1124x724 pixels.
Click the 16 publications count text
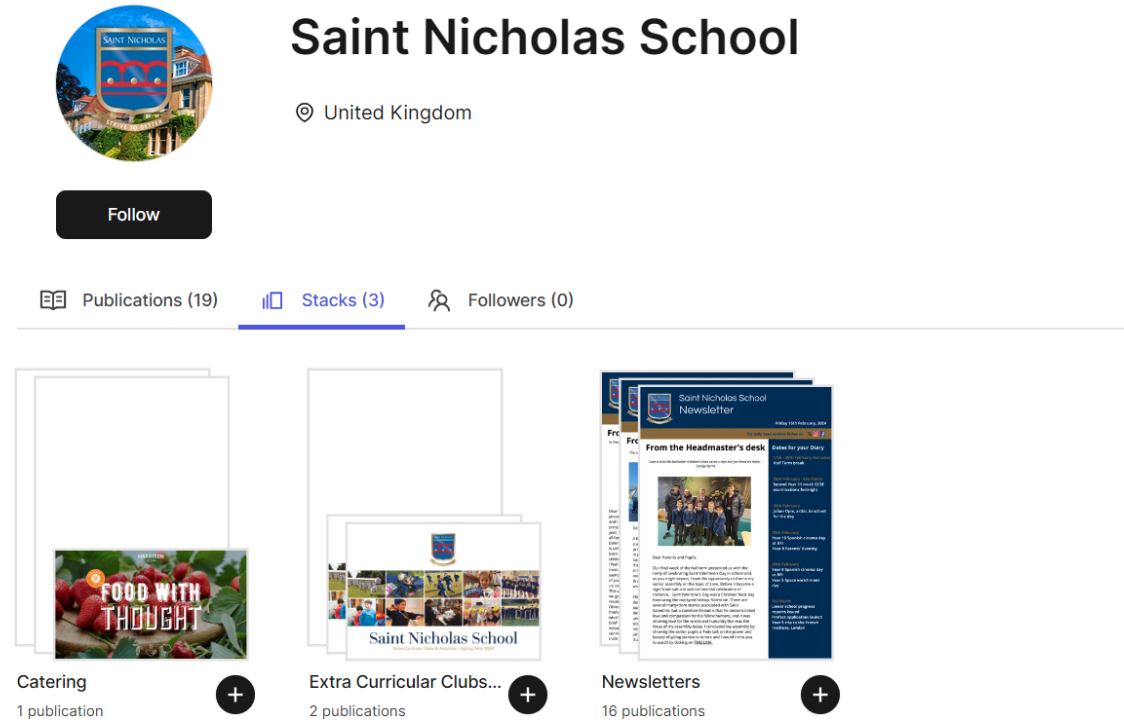pos(653,711)
